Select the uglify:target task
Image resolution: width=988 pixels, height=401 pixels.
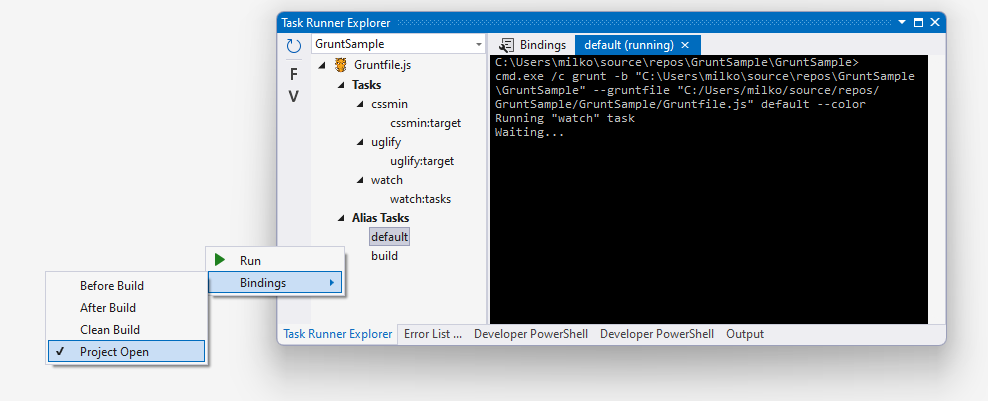(422, 161)
